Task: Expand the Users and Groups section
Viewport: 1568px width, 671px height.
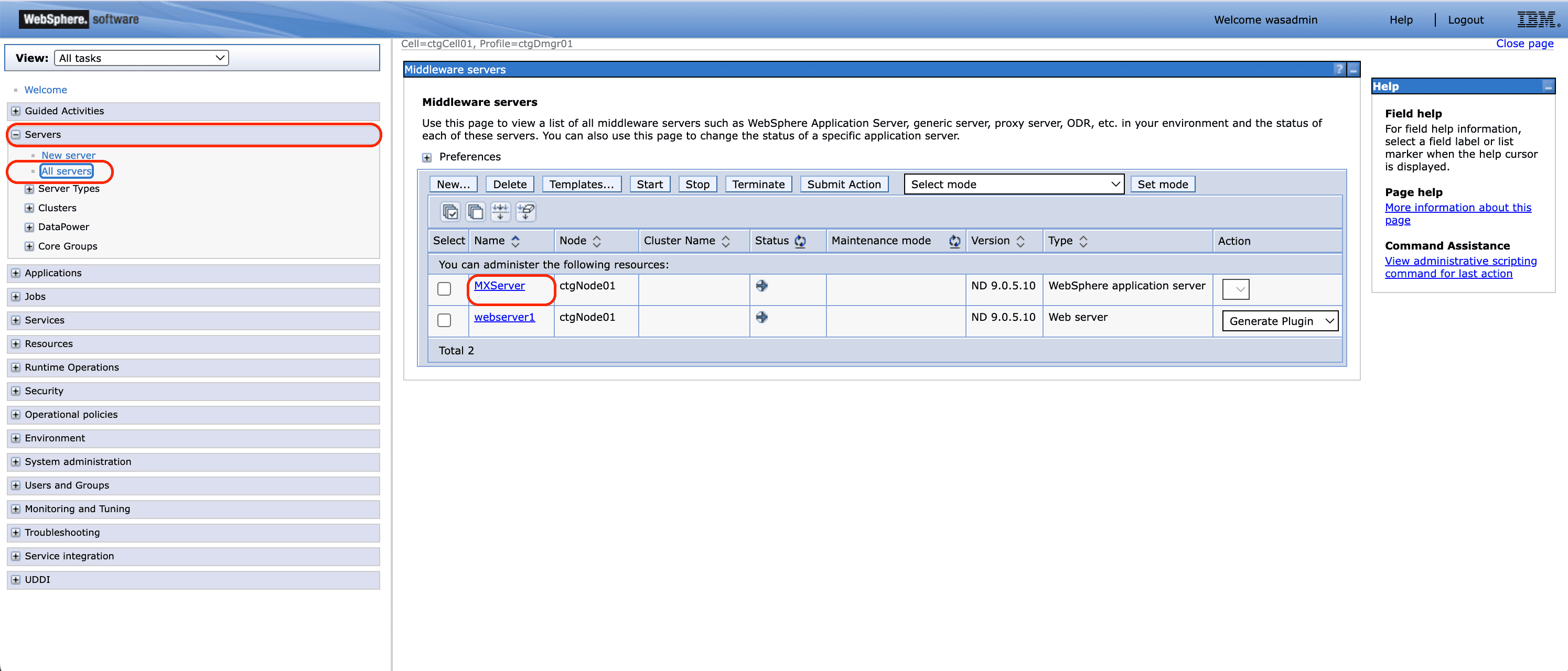Action: 16,485
